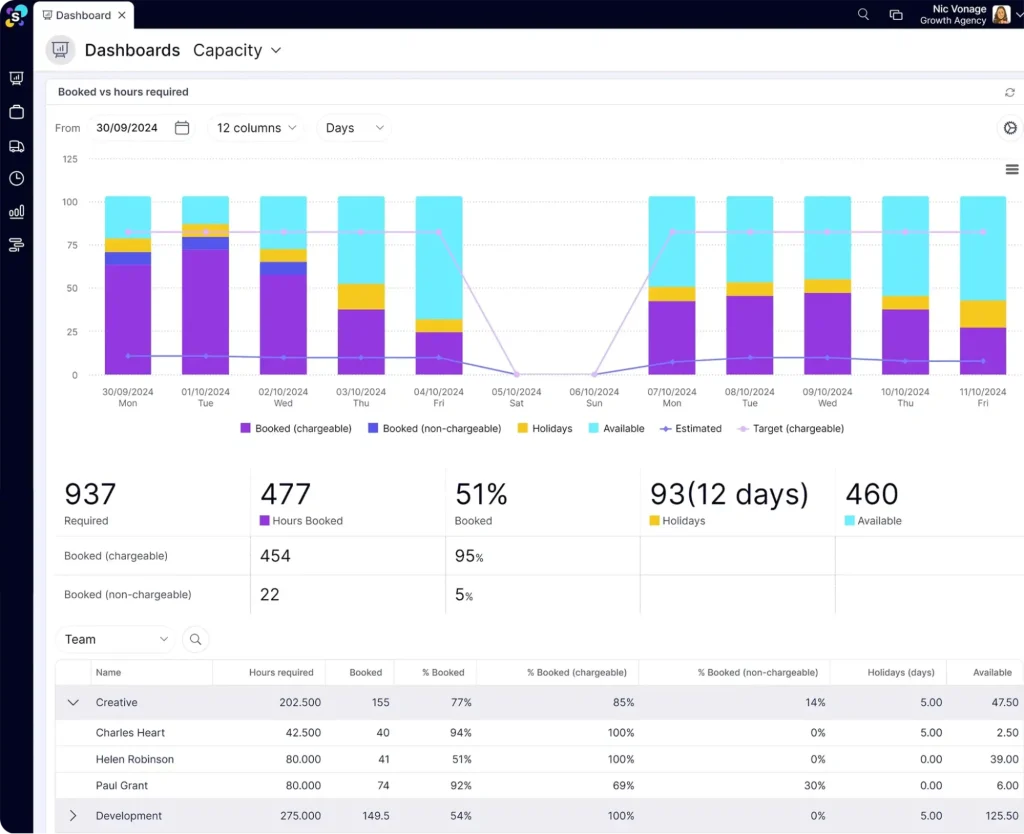The width and height of the screenshot is (1024, 834).
Task: Collapse the Creative team row
Action: point(73,703)
